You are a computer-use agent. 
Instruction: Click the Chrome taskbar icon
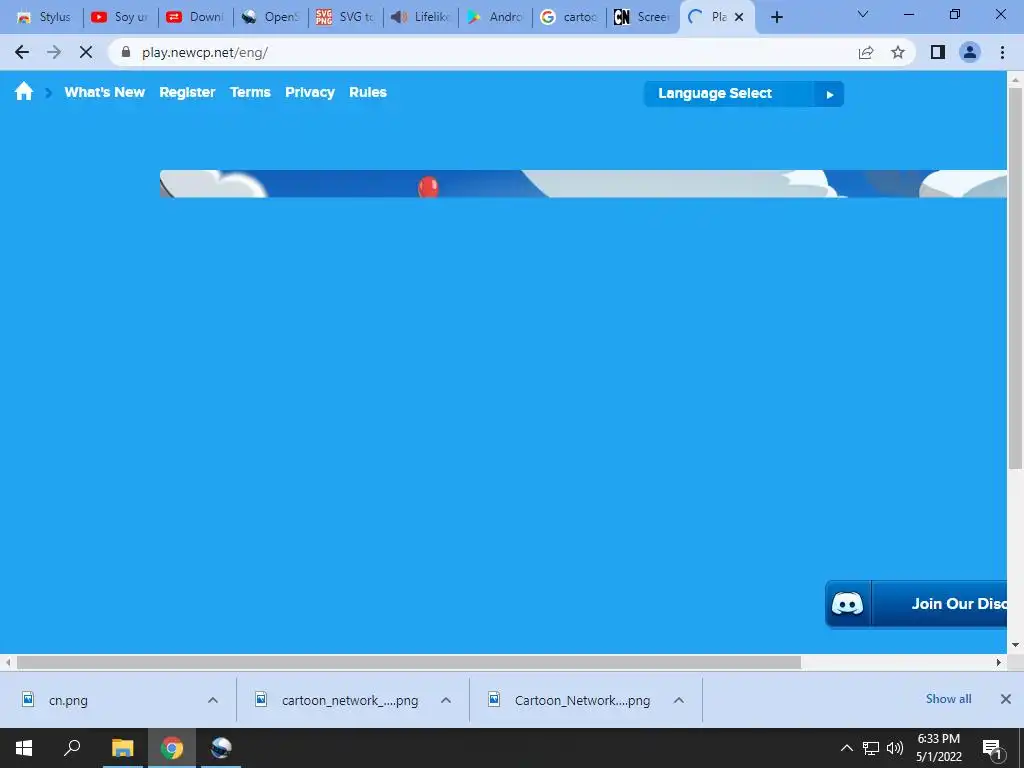pyautogui.click(x=172, y=748)
